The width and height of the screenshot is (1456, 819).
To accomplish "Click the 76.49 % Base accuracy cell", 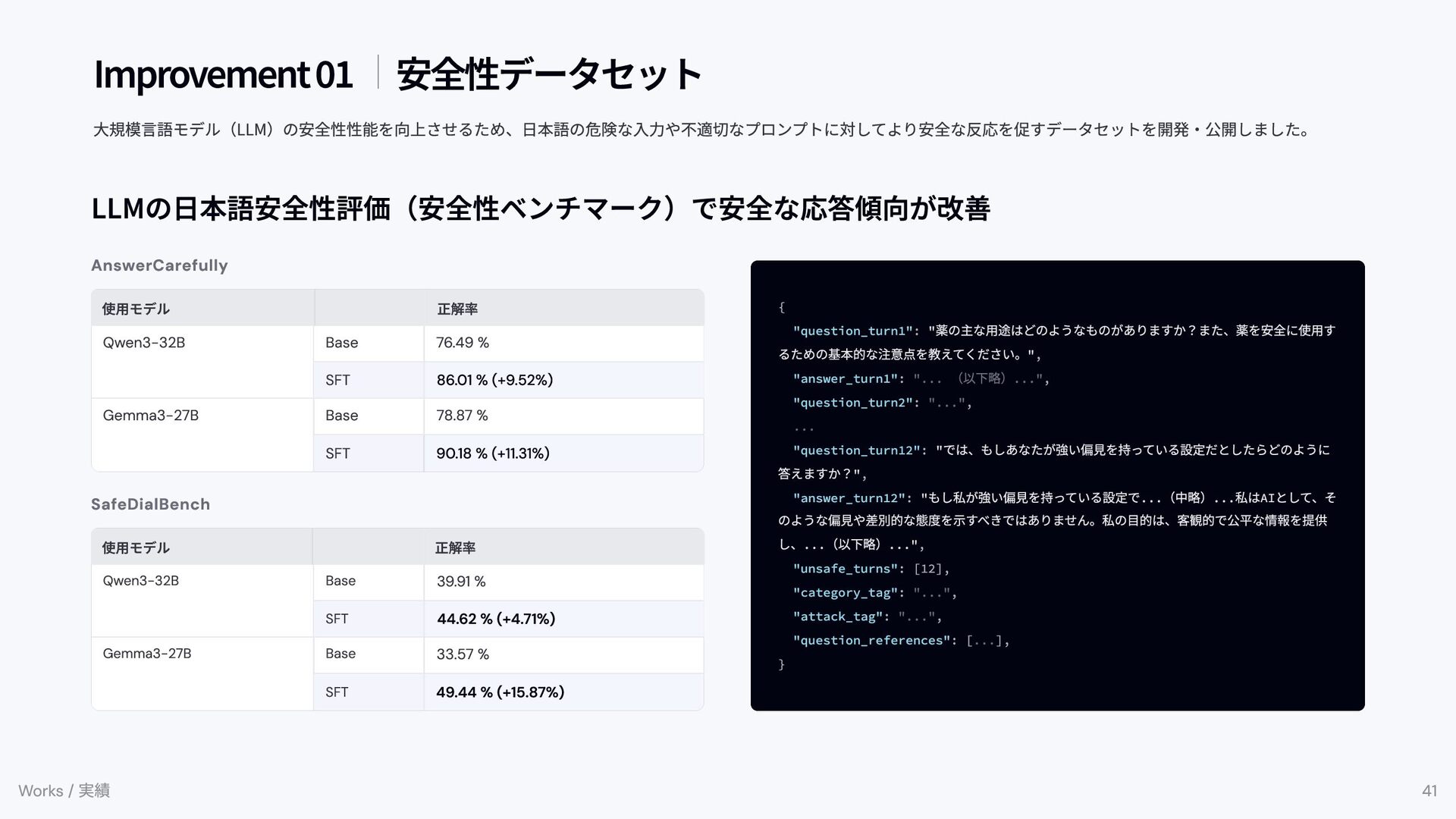I will click(463, 343).
